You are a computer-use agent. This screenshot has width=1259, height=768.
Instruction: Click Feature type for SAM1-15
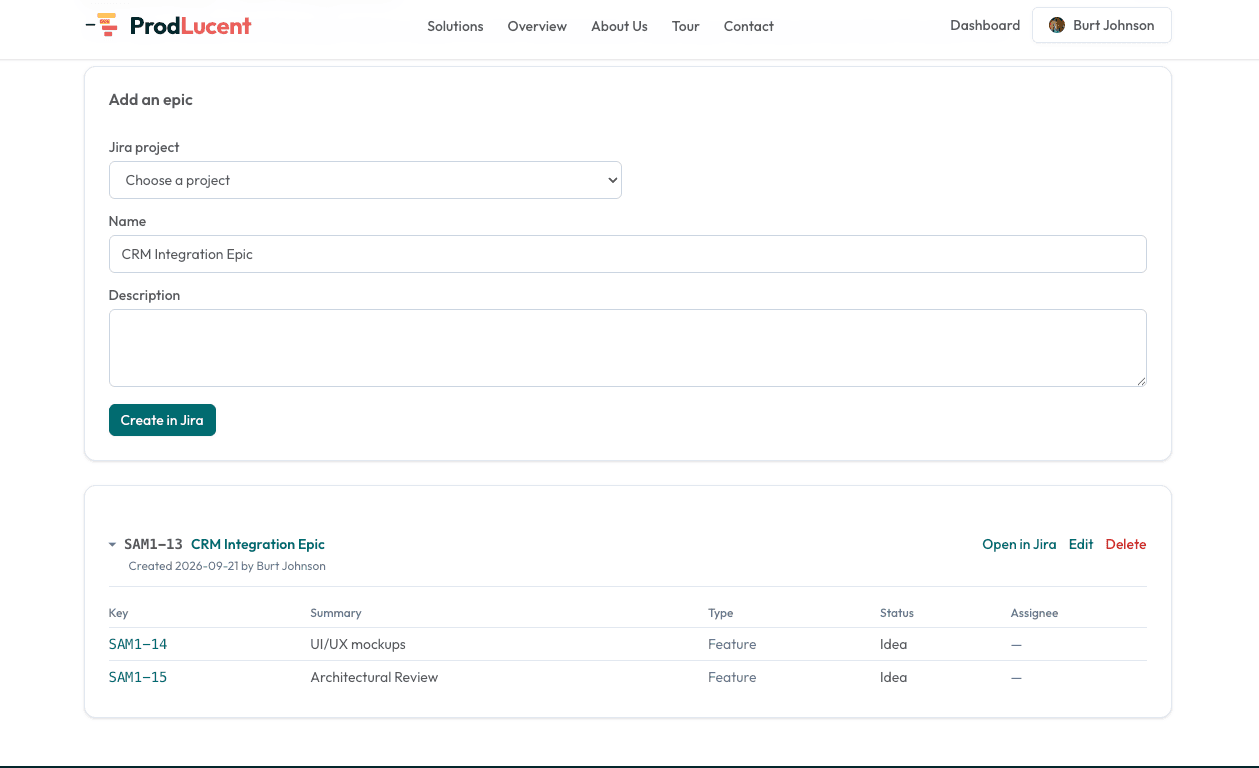[x=732, y=677]
